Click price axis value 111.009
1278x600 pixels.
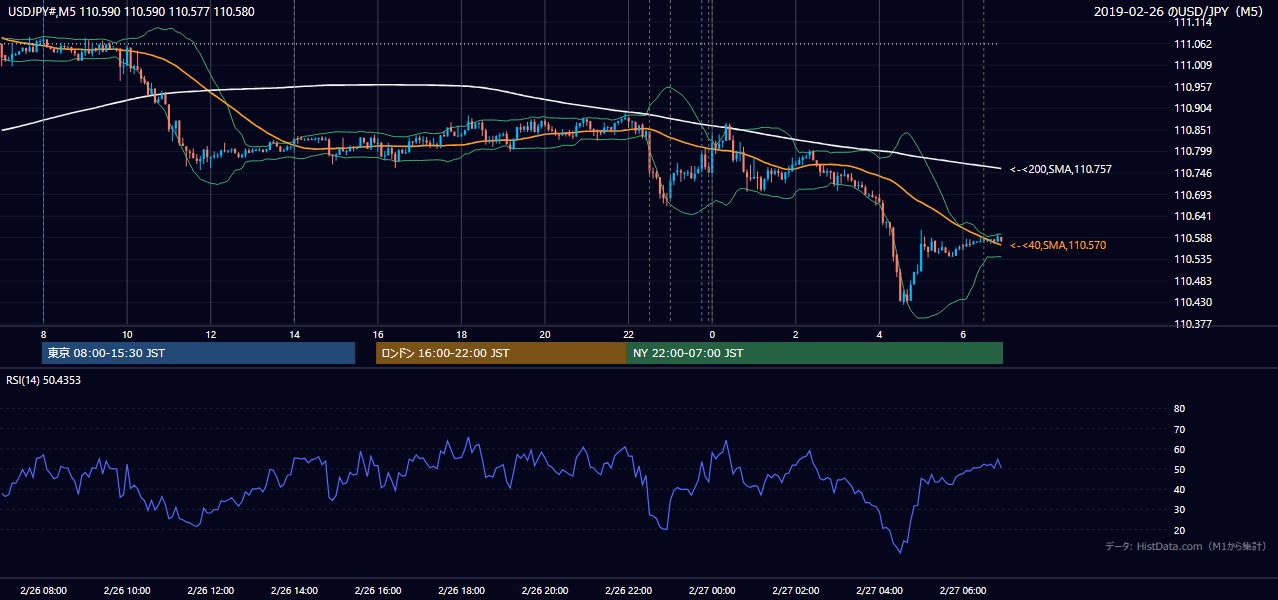tap(1193, 65)
